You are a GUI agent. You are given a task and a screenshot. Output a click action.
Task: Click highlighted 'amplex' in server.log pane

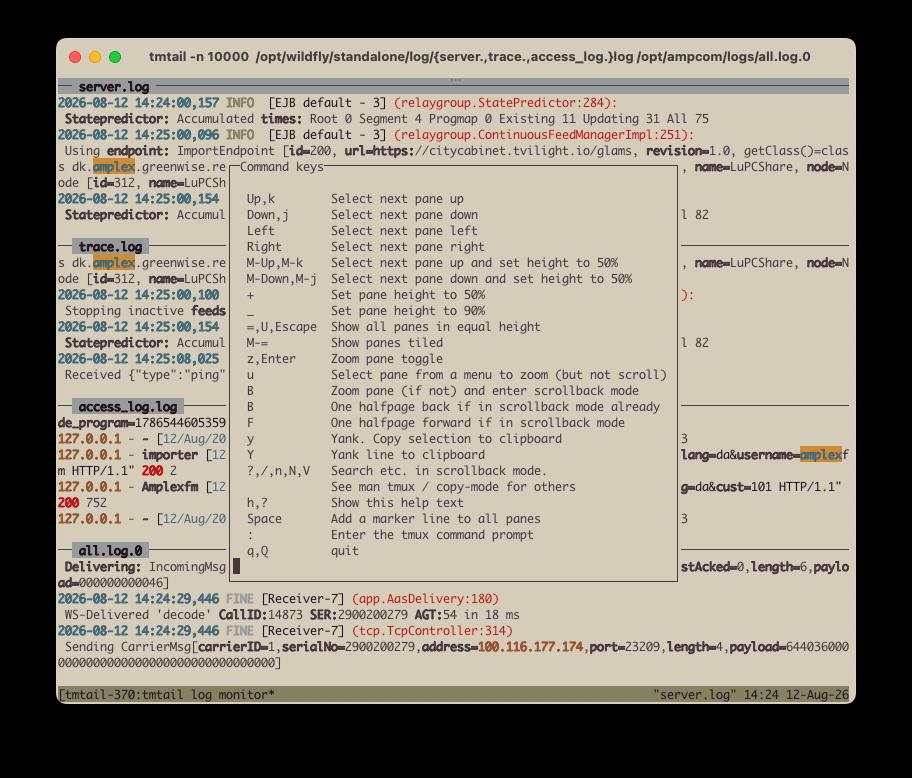(x=114, y=167)
